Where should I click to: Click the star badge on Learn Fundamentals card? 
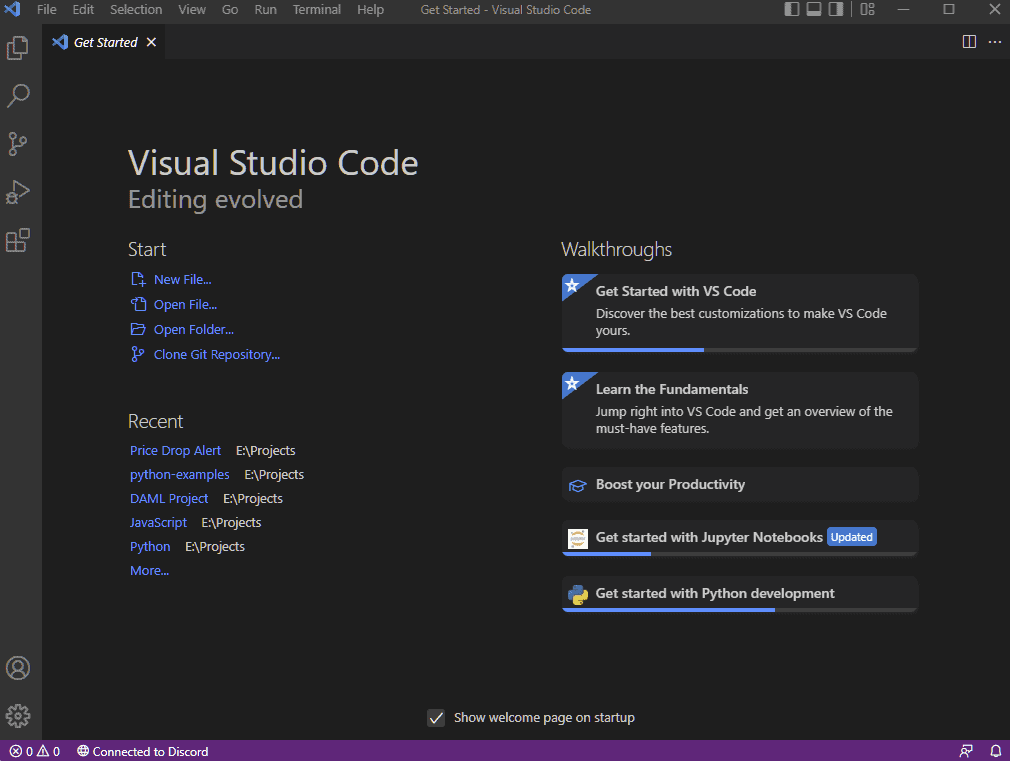click(x=572, y=383)
